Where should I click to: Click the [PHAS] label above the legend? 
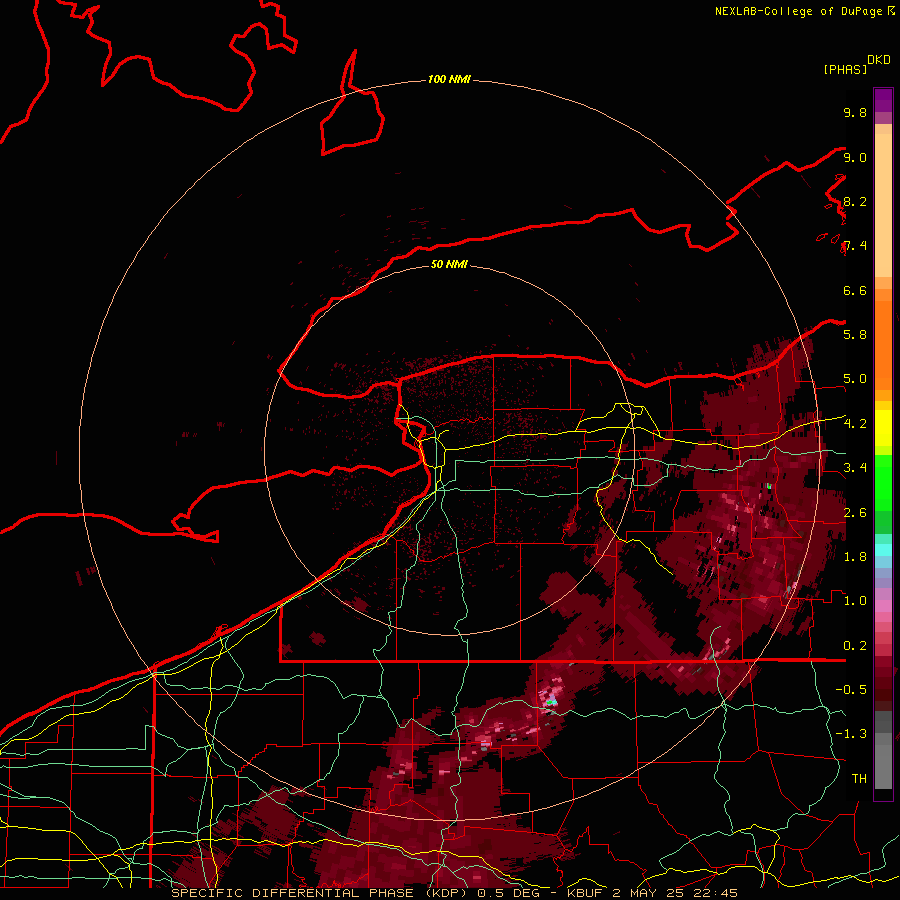coord(845,69)
